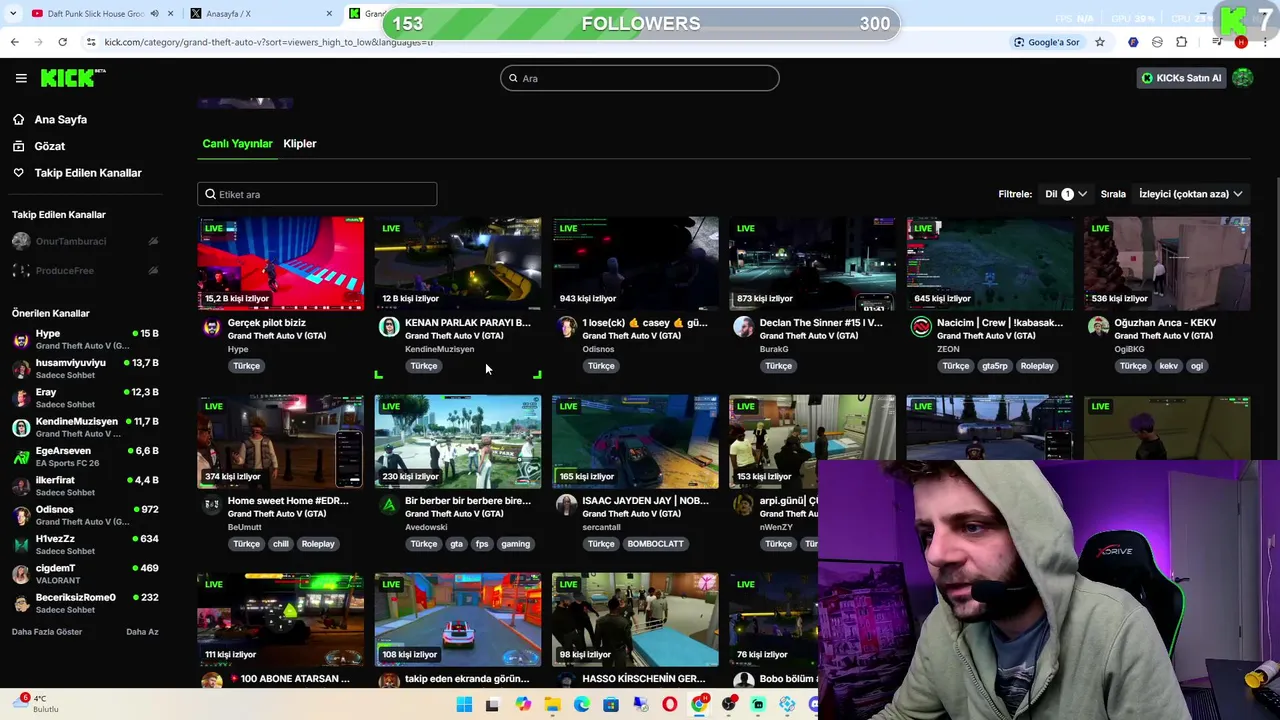
Task: Mute the Daft Punk browser tab
Action: 154,14
